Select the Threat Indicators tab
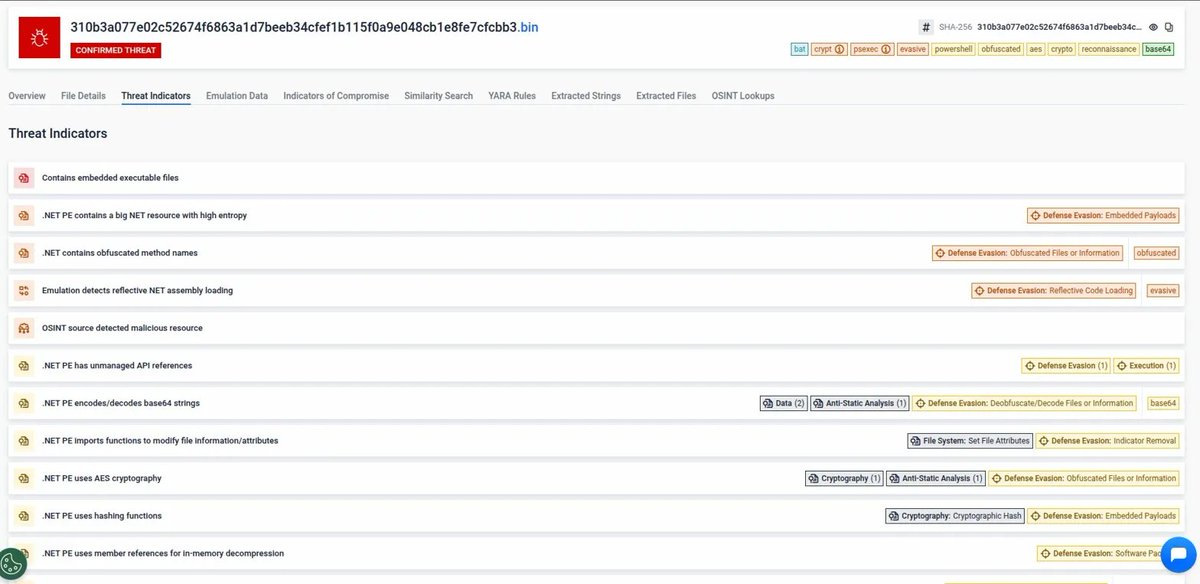Image resolution: width=1200 pixels, height=584 pixels. point(156,96)
